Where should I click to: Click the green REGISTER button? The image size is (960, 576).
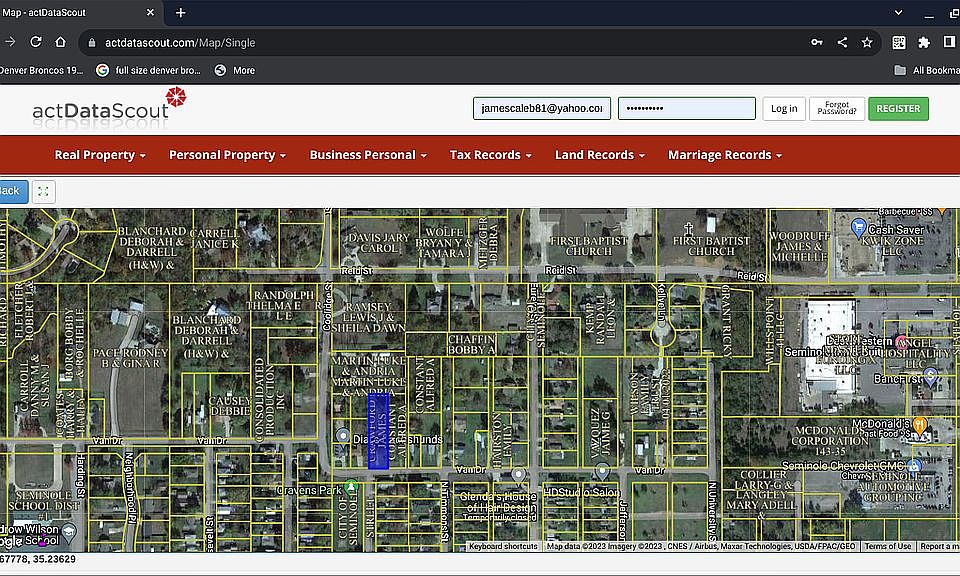point(898,108)
